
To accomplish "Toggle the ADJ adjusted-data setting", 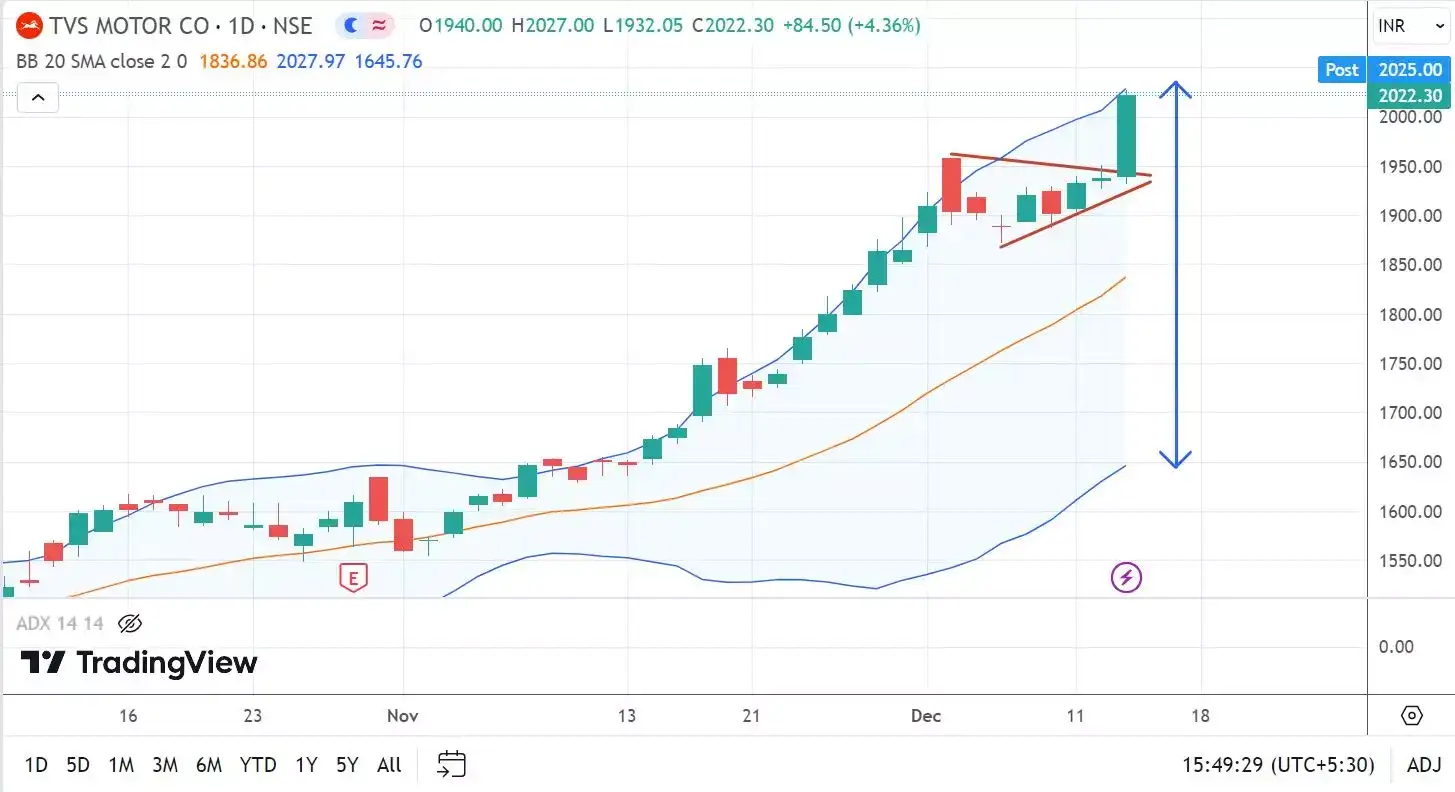I will click(1423, 764).
